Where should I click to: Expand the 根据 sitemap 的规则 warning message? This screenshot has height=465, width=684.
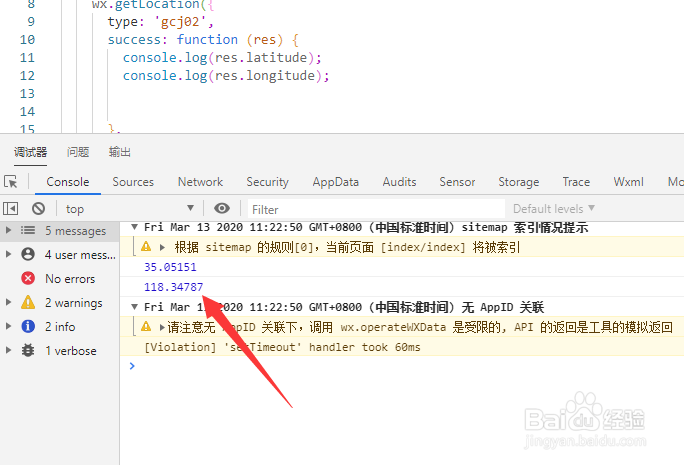click(x=162, y=247)
